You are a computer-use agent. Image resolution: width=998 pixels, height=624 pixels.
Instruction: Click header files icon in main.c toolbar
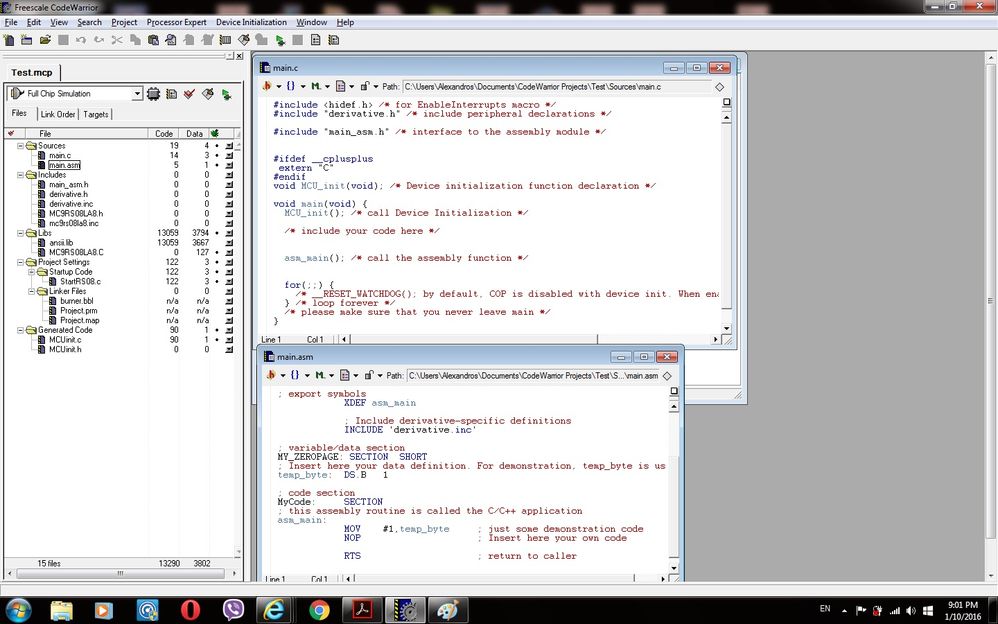tap(267, 86)
